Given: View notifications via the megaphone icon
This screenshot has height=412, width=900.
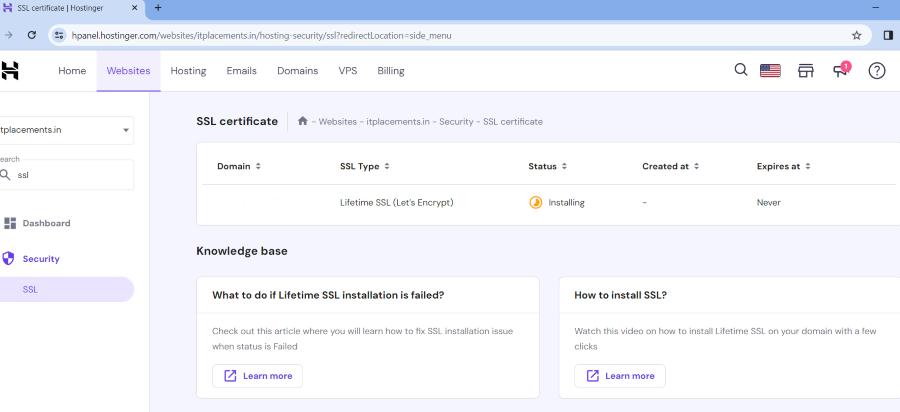Looking at the screenshot, I should click(840, 71).
